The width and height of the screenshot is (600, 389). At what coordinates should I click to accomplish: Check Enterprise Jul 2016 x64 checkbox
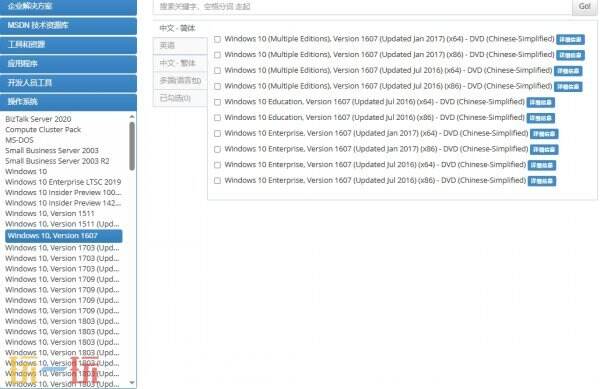[217, 165]
